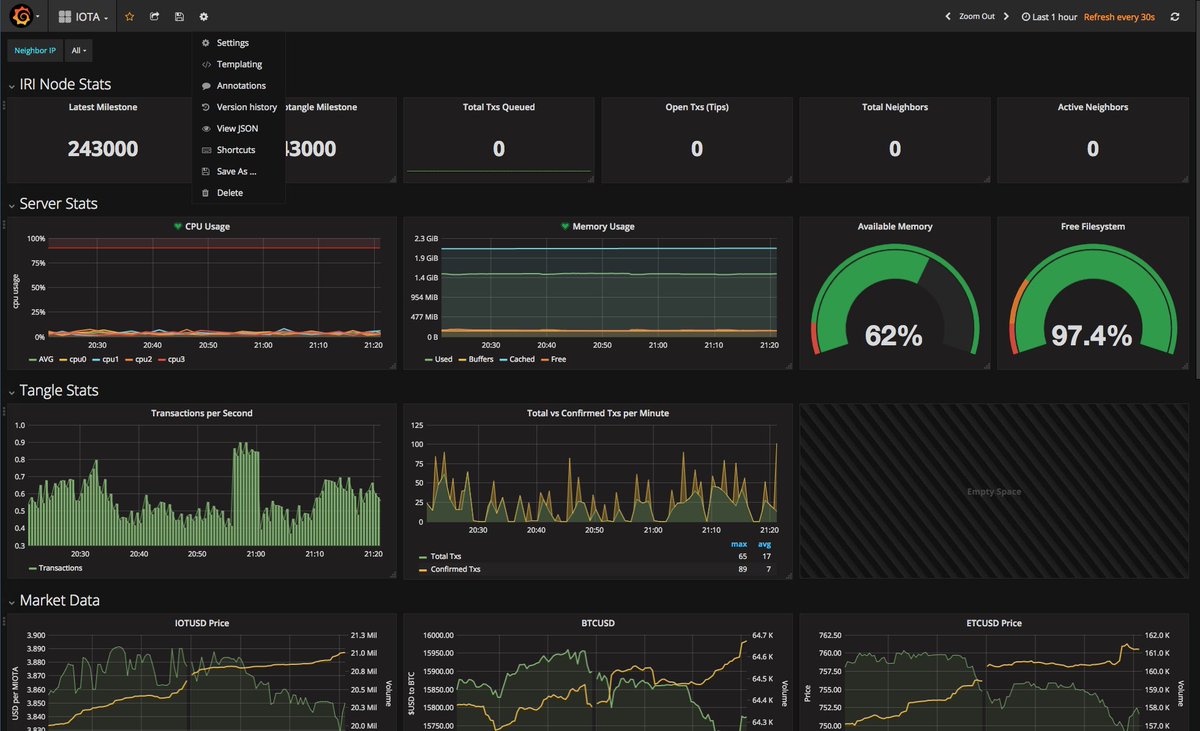Select Templating from the gear menu
Screen dimensions: 1200x731
238,64
